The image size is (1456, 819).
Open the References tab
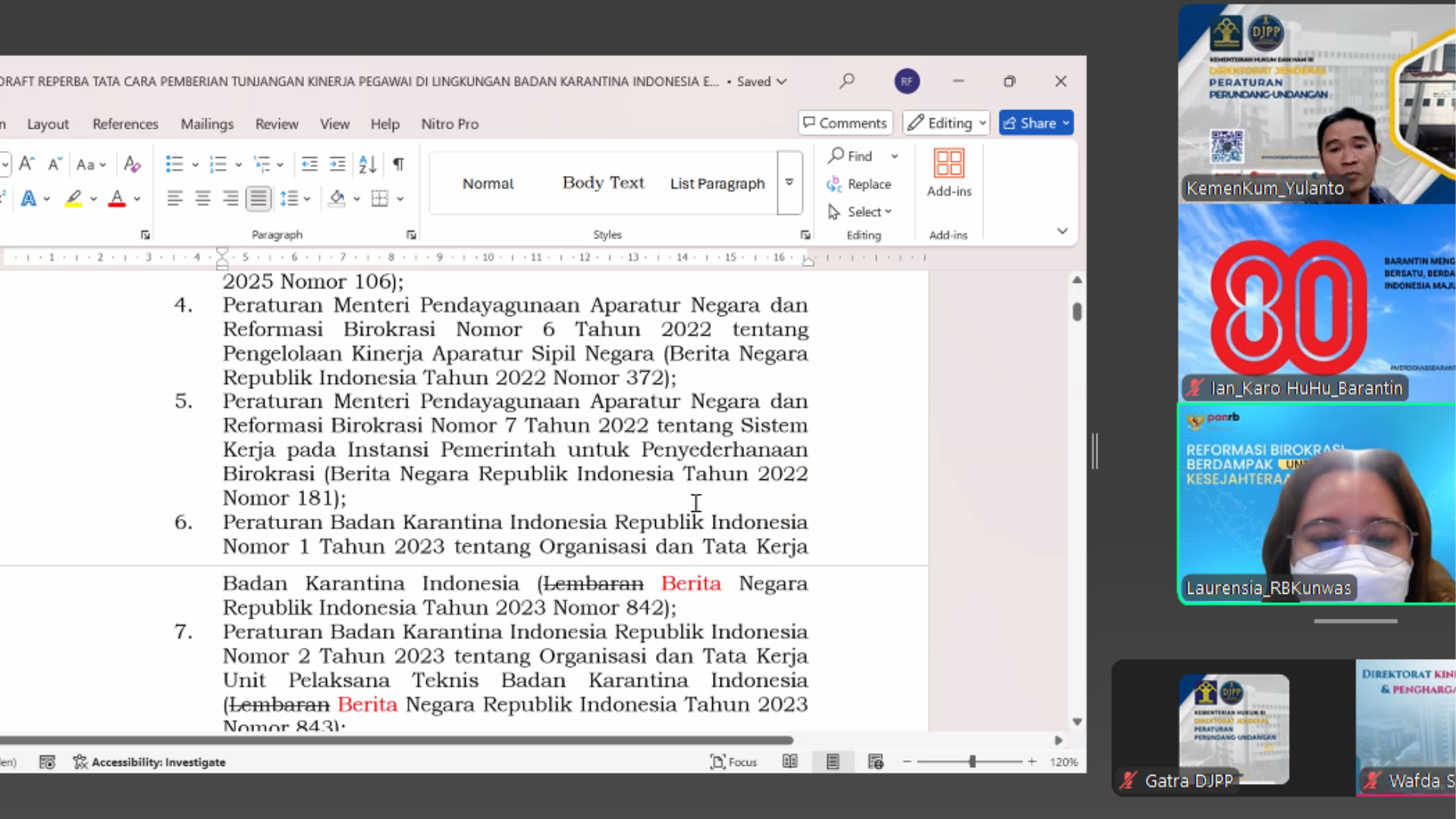click(125, 124)
